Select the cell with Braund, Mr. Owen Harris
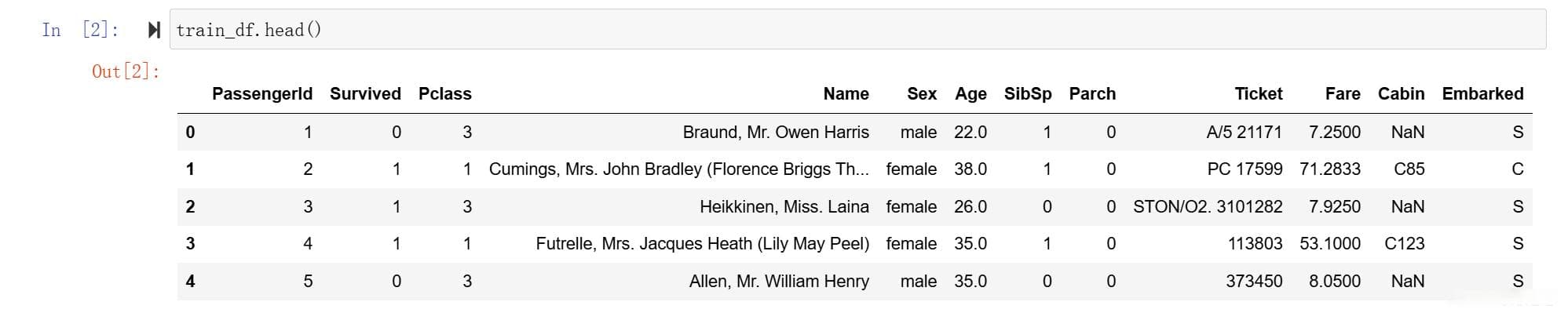Viewport: 1568px width, 313px height. coord(776,133)
